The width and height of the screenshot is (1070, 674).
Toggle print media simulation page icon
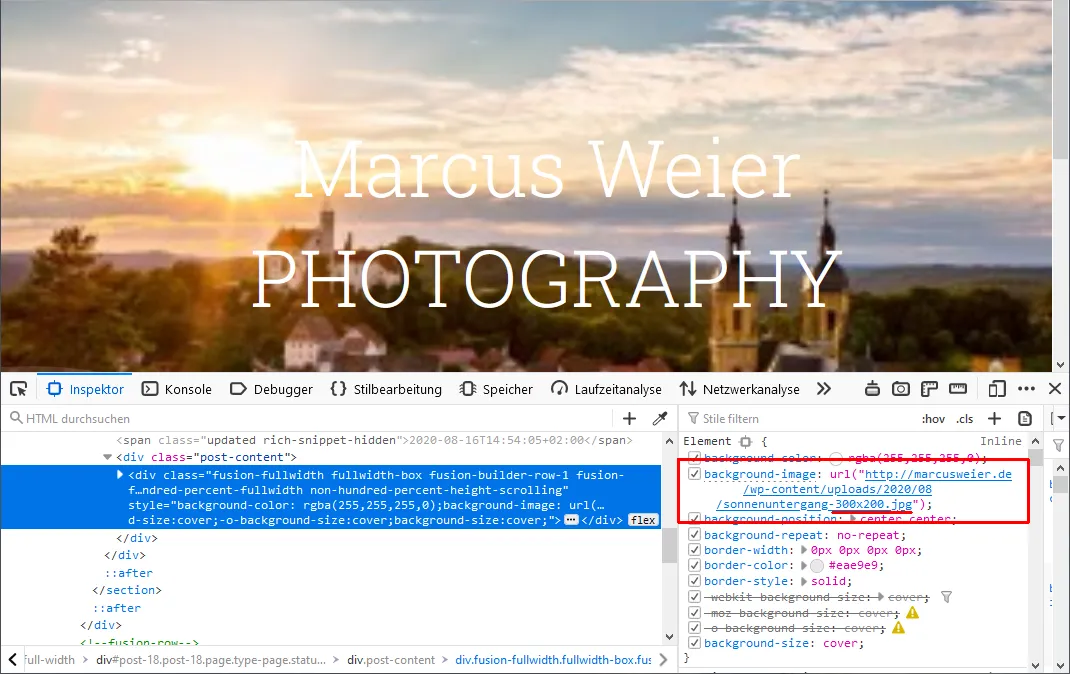1025,419
